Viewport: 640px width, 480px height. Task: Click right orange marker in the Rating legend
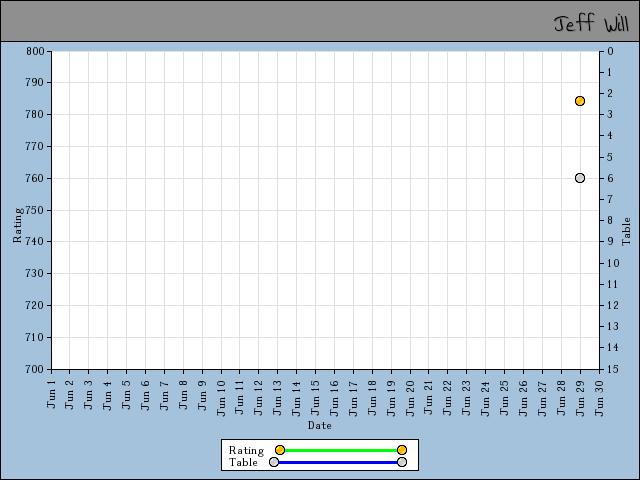402,450
